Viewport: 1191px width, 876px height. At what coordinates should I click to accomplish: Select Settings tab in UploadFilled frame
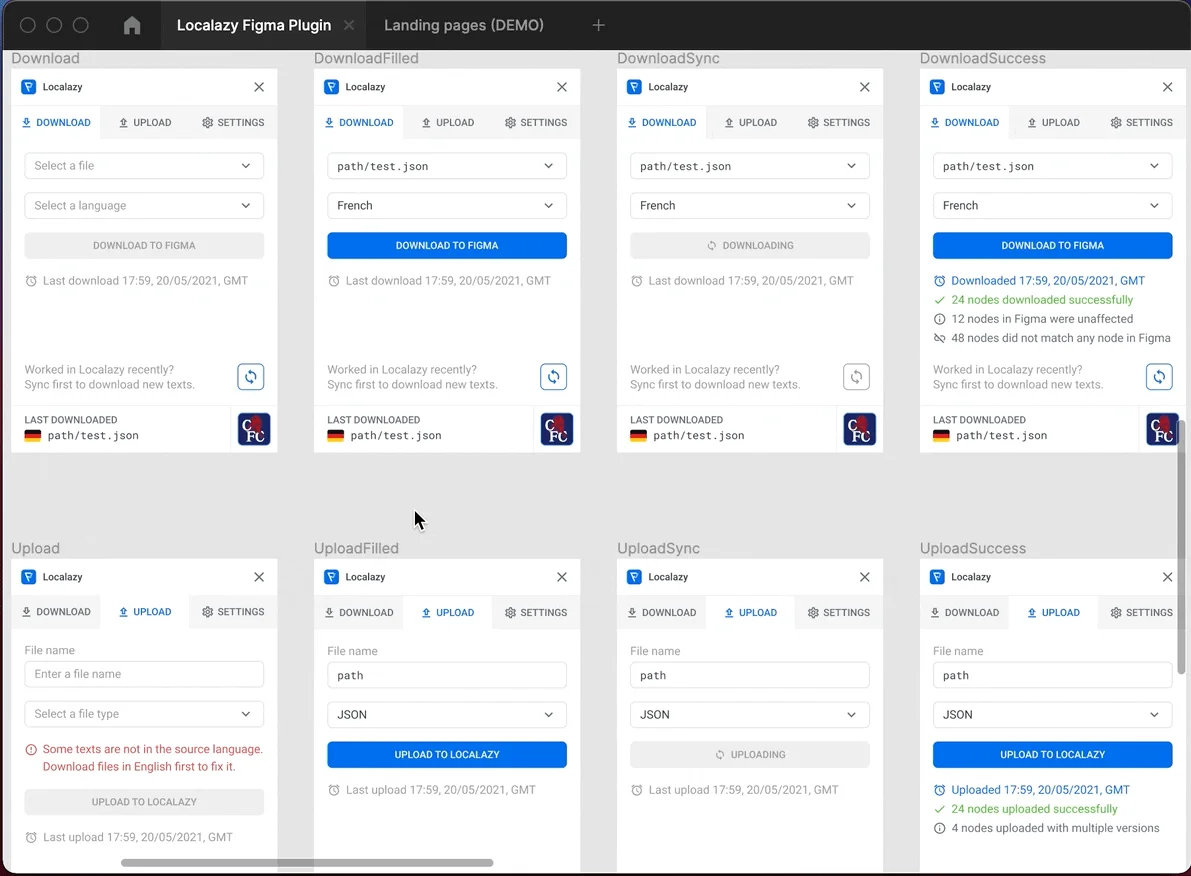(536, 612)
